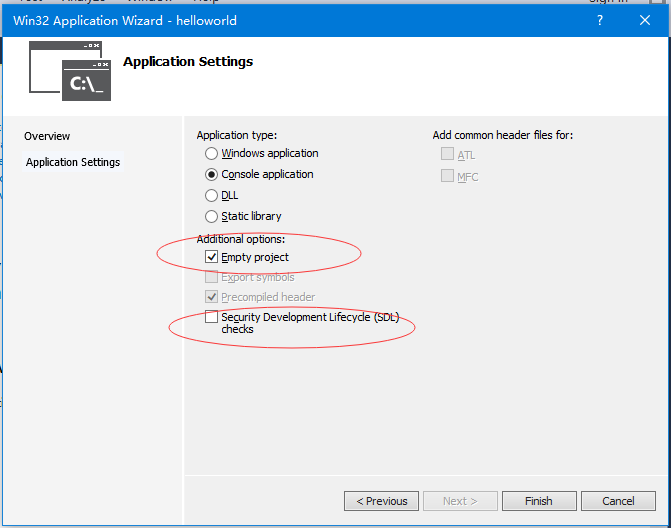Click the help question mark button
The width and height of the screenshot is (671, 528).
click(x=599, y=20)
